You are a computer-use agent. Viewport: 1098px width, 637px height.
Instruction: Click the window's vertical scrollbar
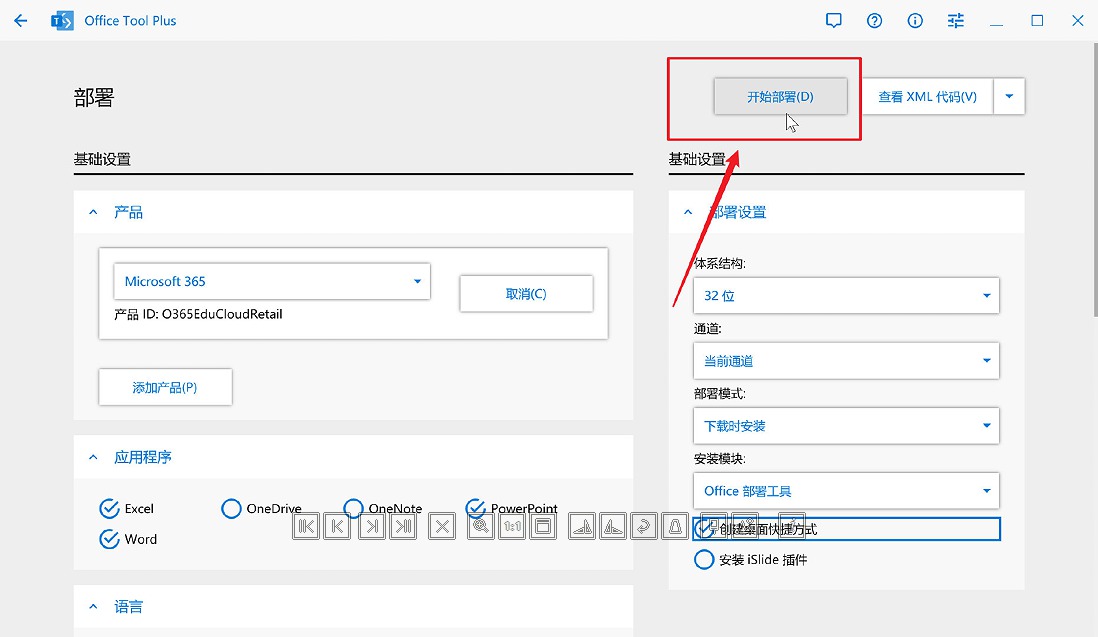1094,178
